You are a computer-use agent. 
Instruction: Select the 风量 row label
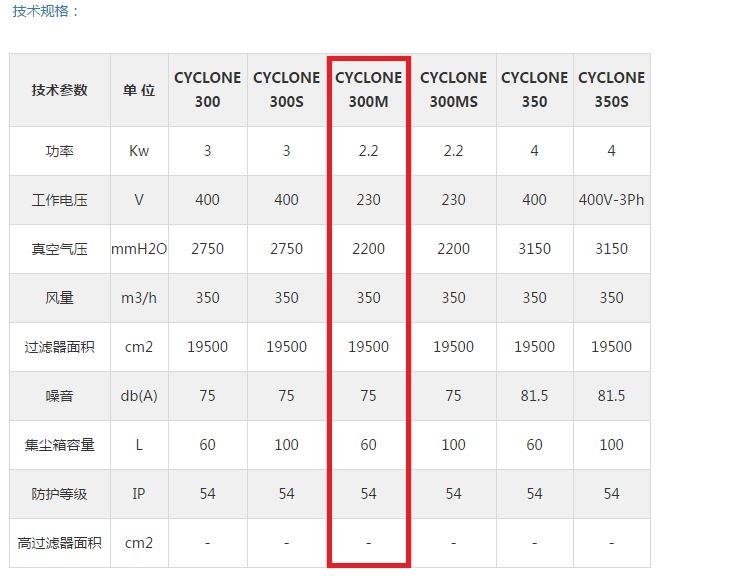pos(59,298)
